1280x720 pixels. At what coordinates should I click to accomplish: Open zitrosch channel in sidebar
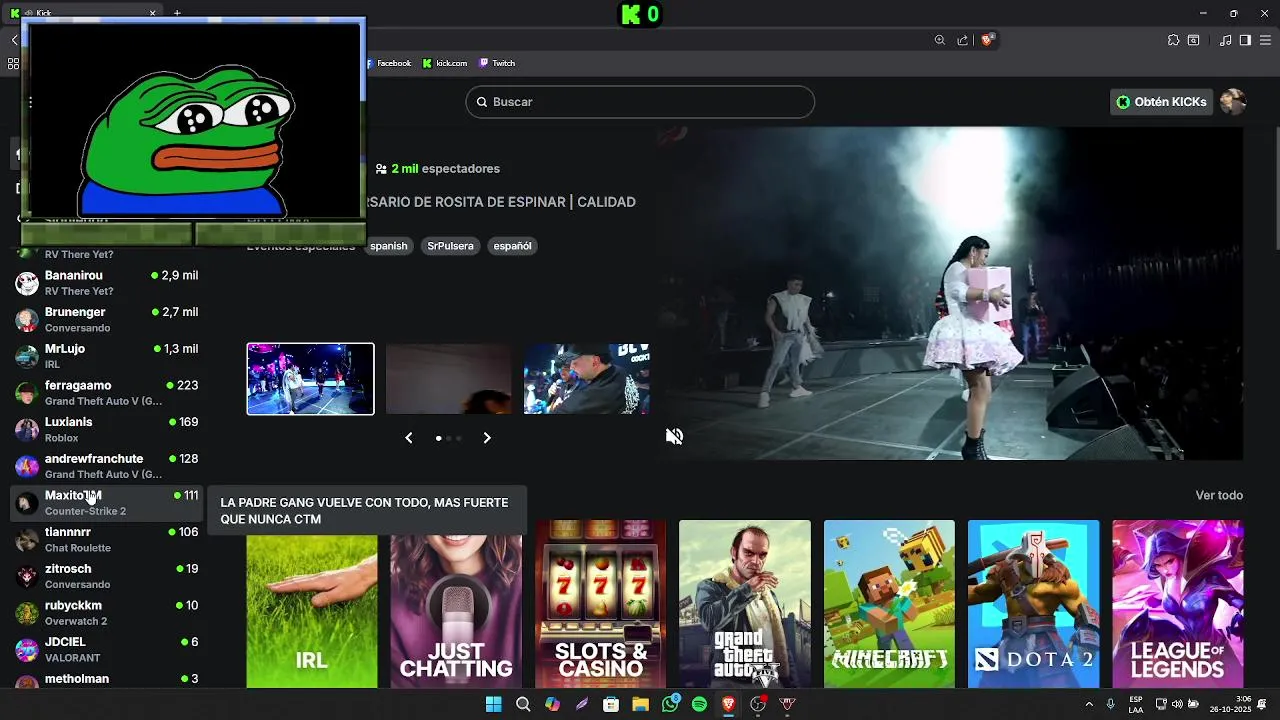coord(107,576)
